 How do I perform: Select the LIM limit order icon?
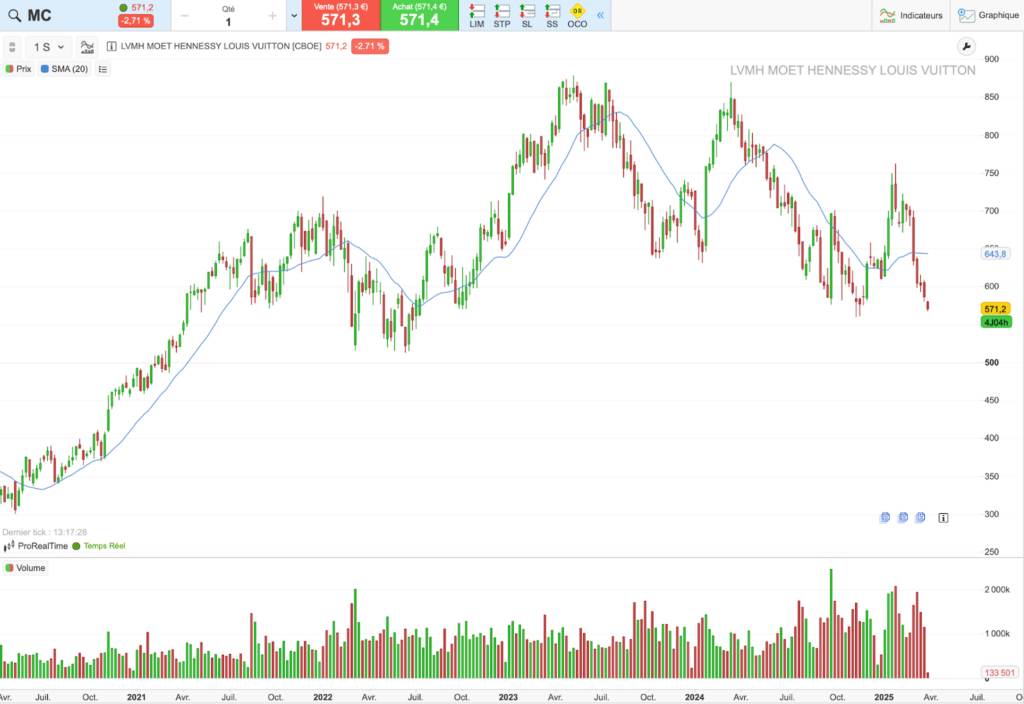coord(477,16)
